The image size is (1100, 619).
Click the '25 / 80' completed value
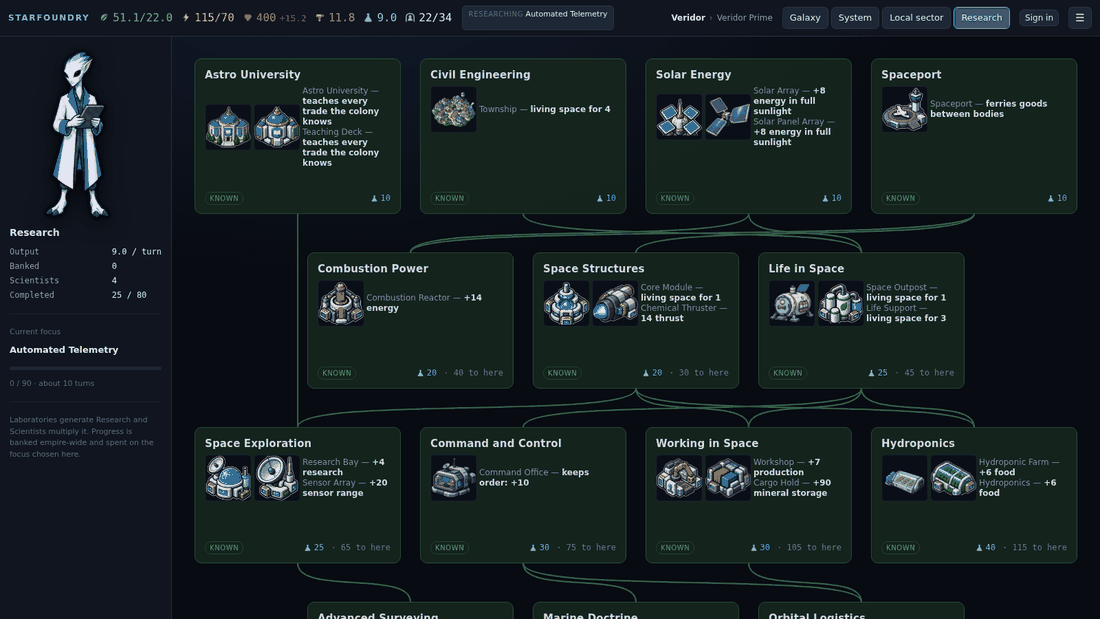pos(129,295)
